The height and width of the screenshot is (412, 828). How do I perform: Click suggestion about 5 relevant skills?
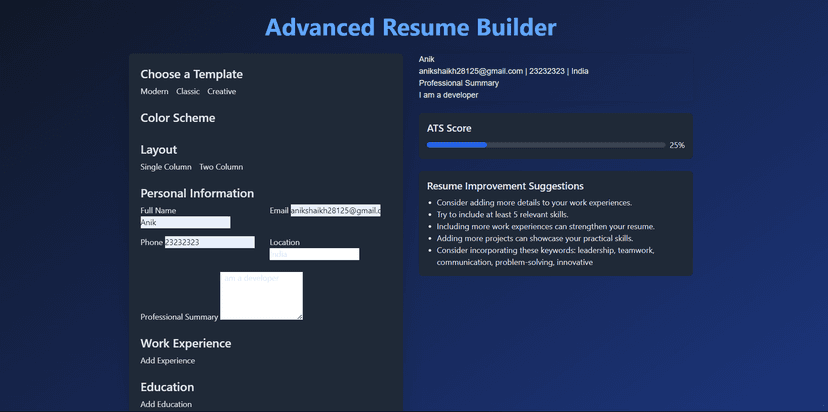coord(502,214)
